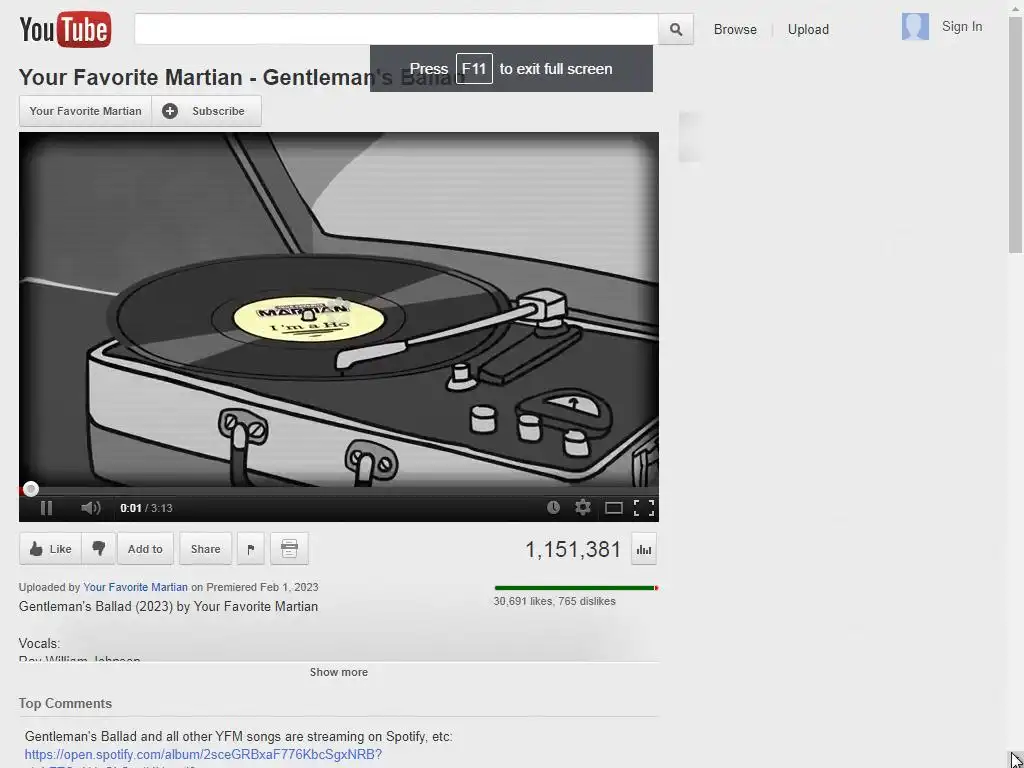The width and height of the screenshot is (1024, 768).
Task: Subscribe to Your Favorite Martian
Action: 206,111
